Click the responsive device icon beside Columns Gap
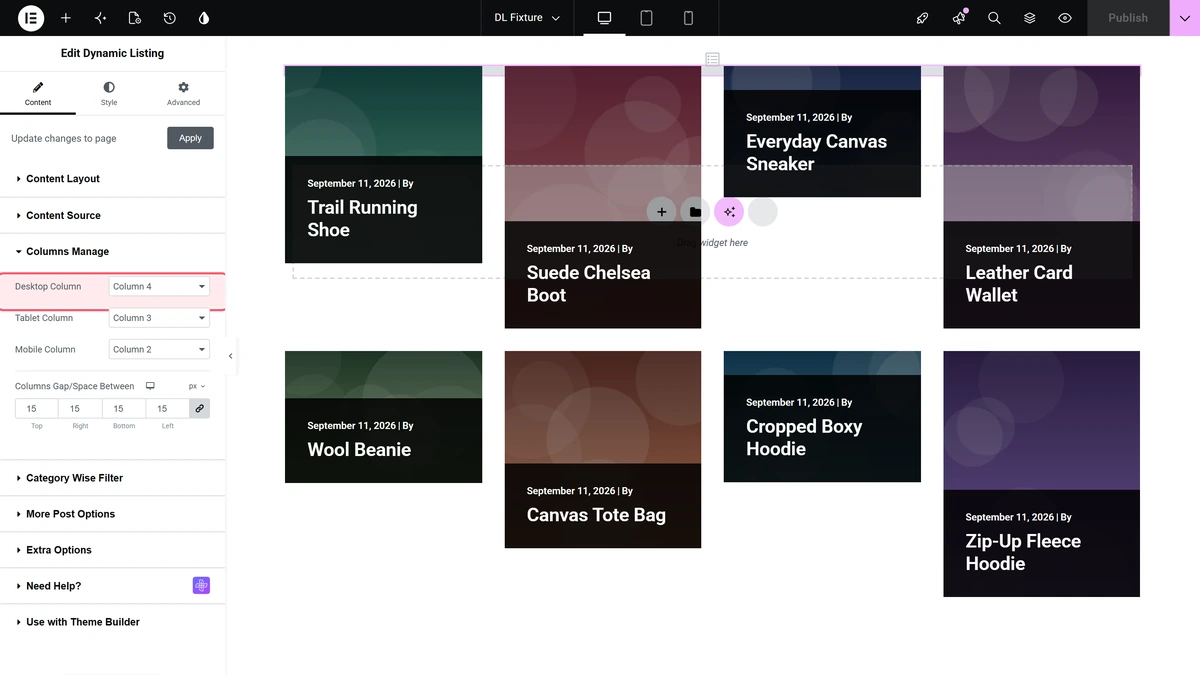The height and width of the screenshot is (675, 1200). [x=150, y=386]
